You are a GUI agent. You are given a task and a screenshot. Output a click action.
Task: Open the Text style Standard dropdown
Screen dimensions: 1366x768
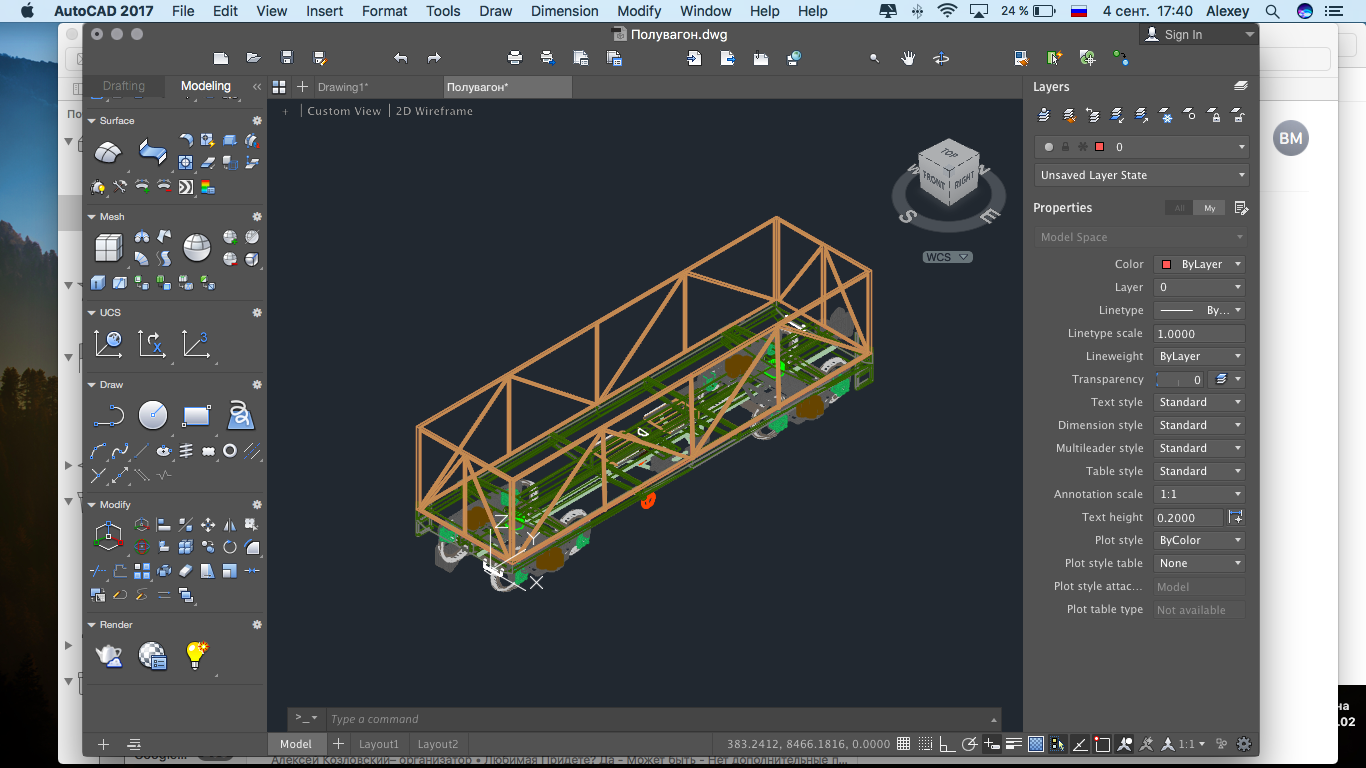tap(1200, 402)
